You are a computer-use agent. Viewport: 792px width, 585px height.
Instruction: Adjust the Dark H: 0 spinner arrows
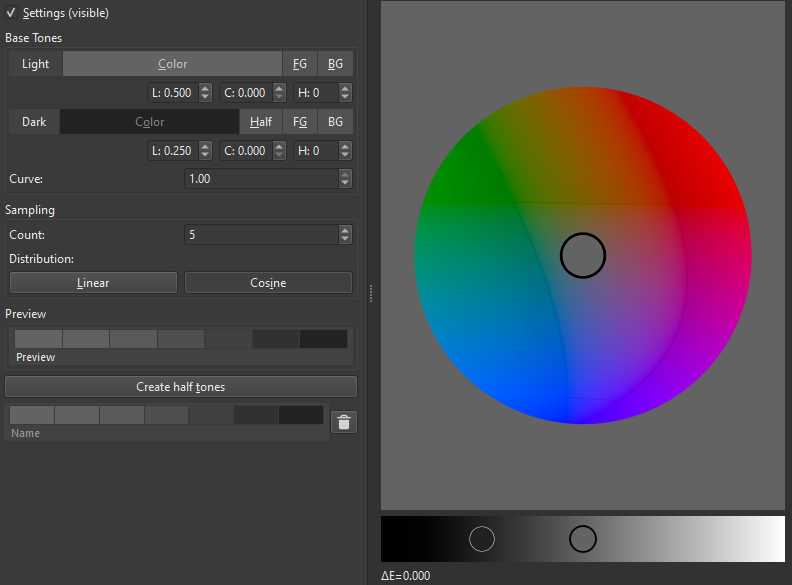[x=345, y=151]
